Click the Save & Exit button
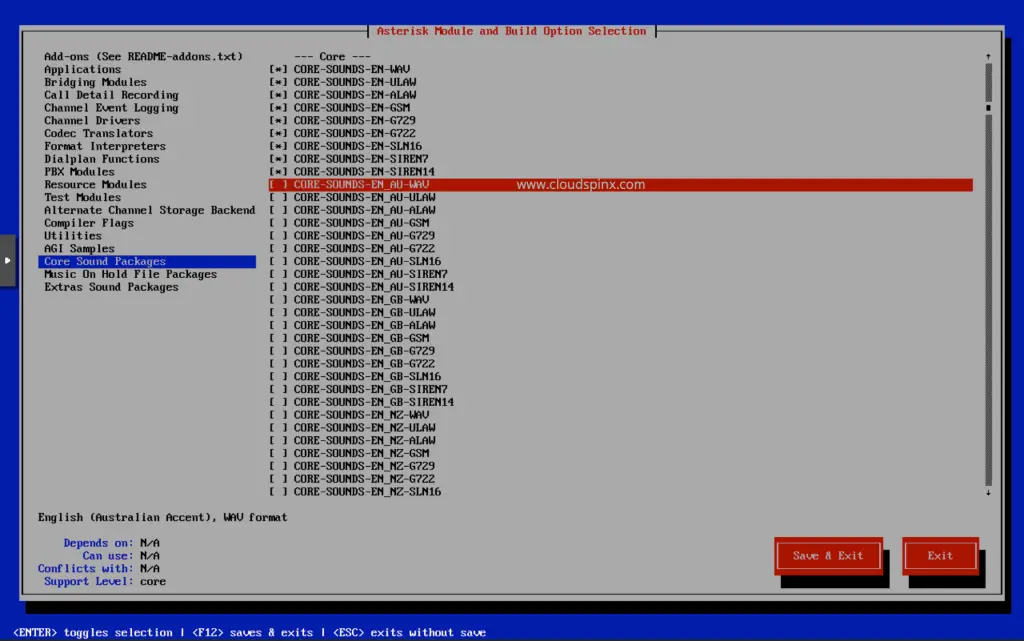The image size is (1024, 641). point(827,554)
